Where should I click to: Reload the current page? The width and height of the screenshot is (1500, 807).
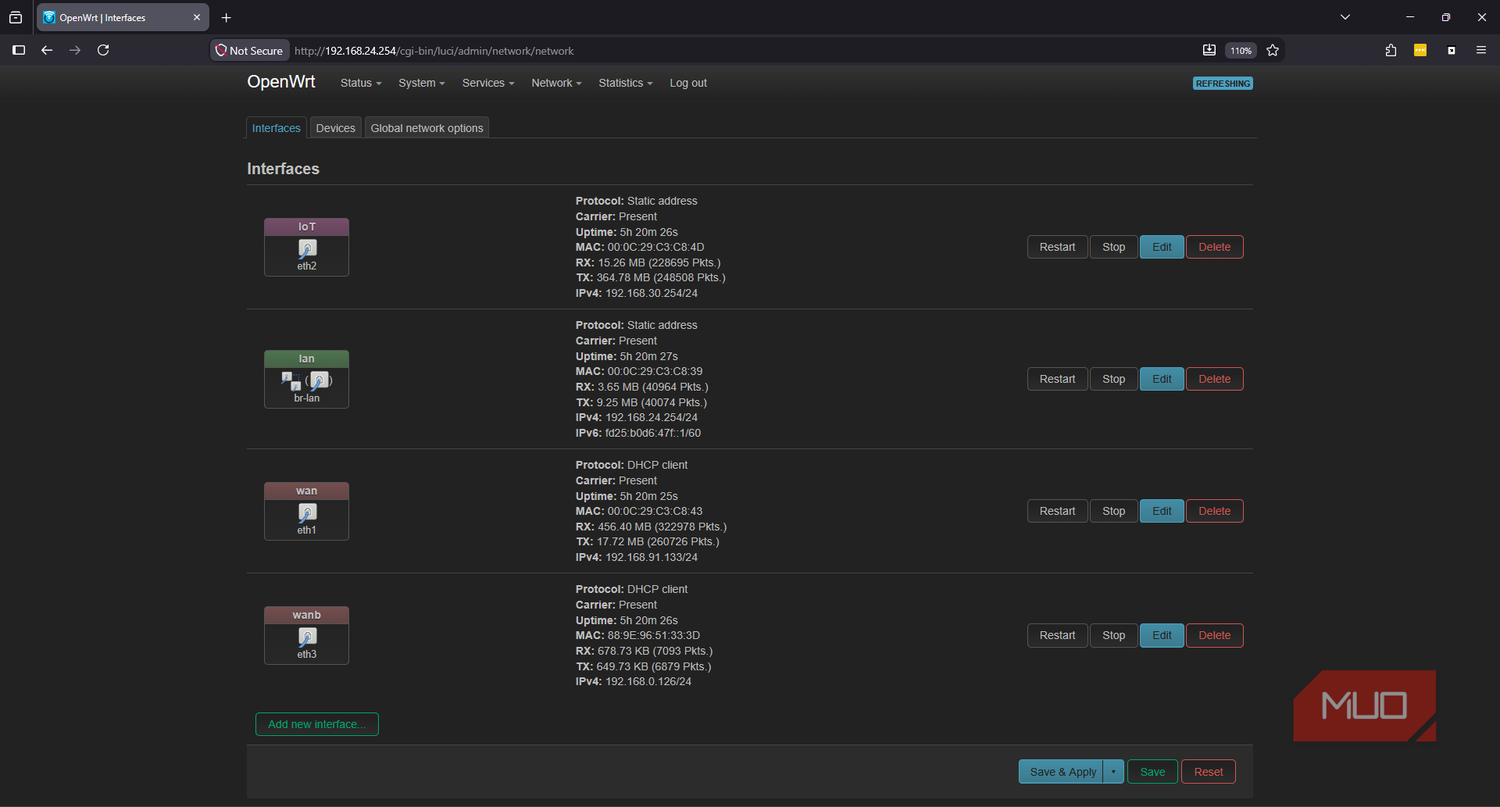tap(103, 50)
